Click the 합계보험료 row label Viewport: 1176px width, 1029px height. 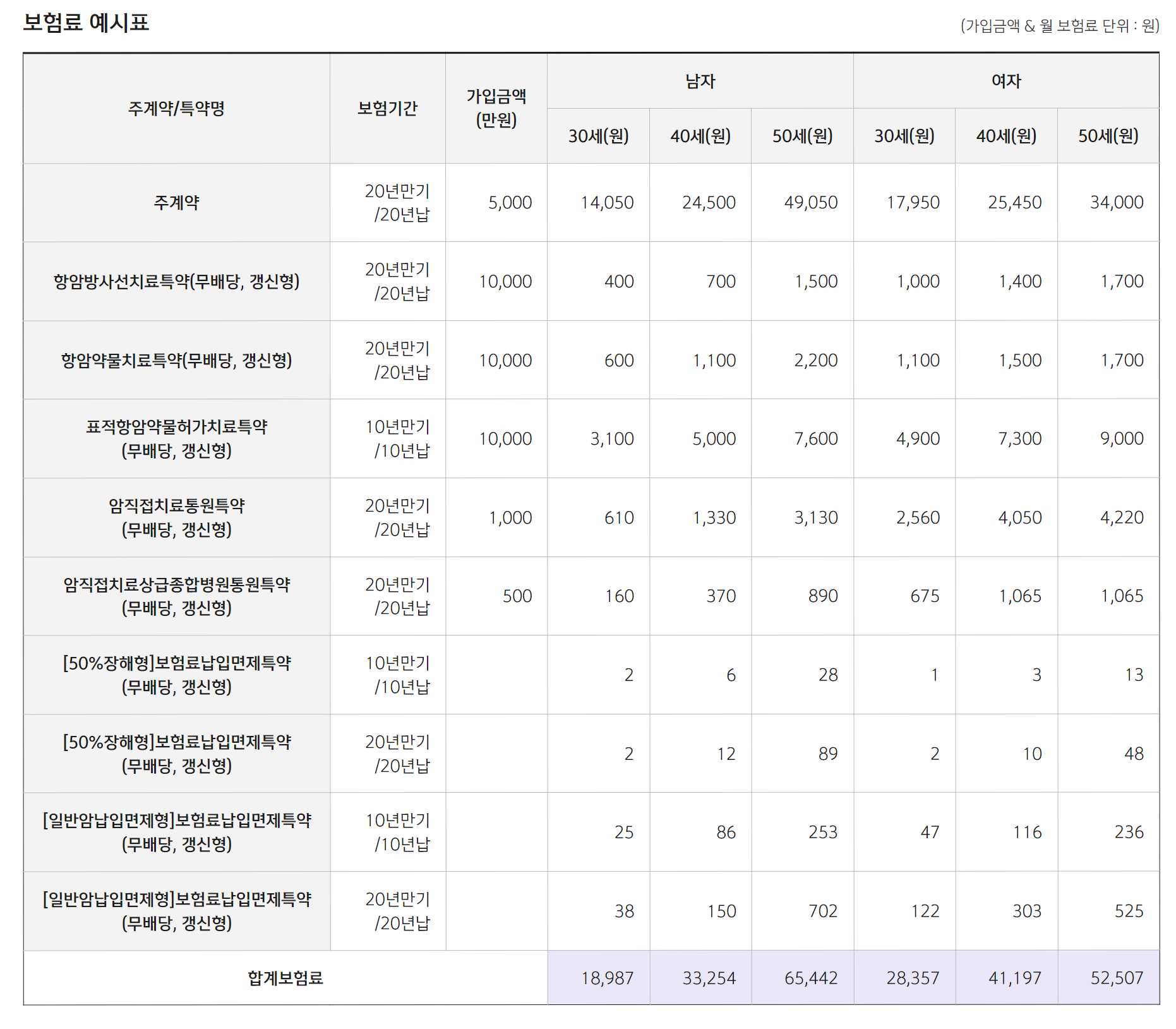click(284, 977)
